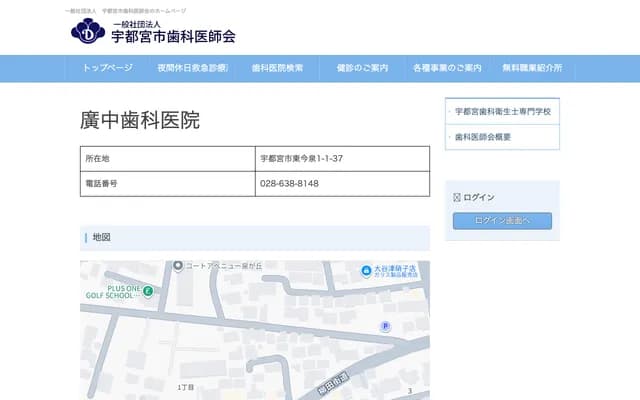Follow the 宇都宮歯科衛生士専門学校 sidebar link
Screen dimensions: 640x400
[x=503, y=111]
